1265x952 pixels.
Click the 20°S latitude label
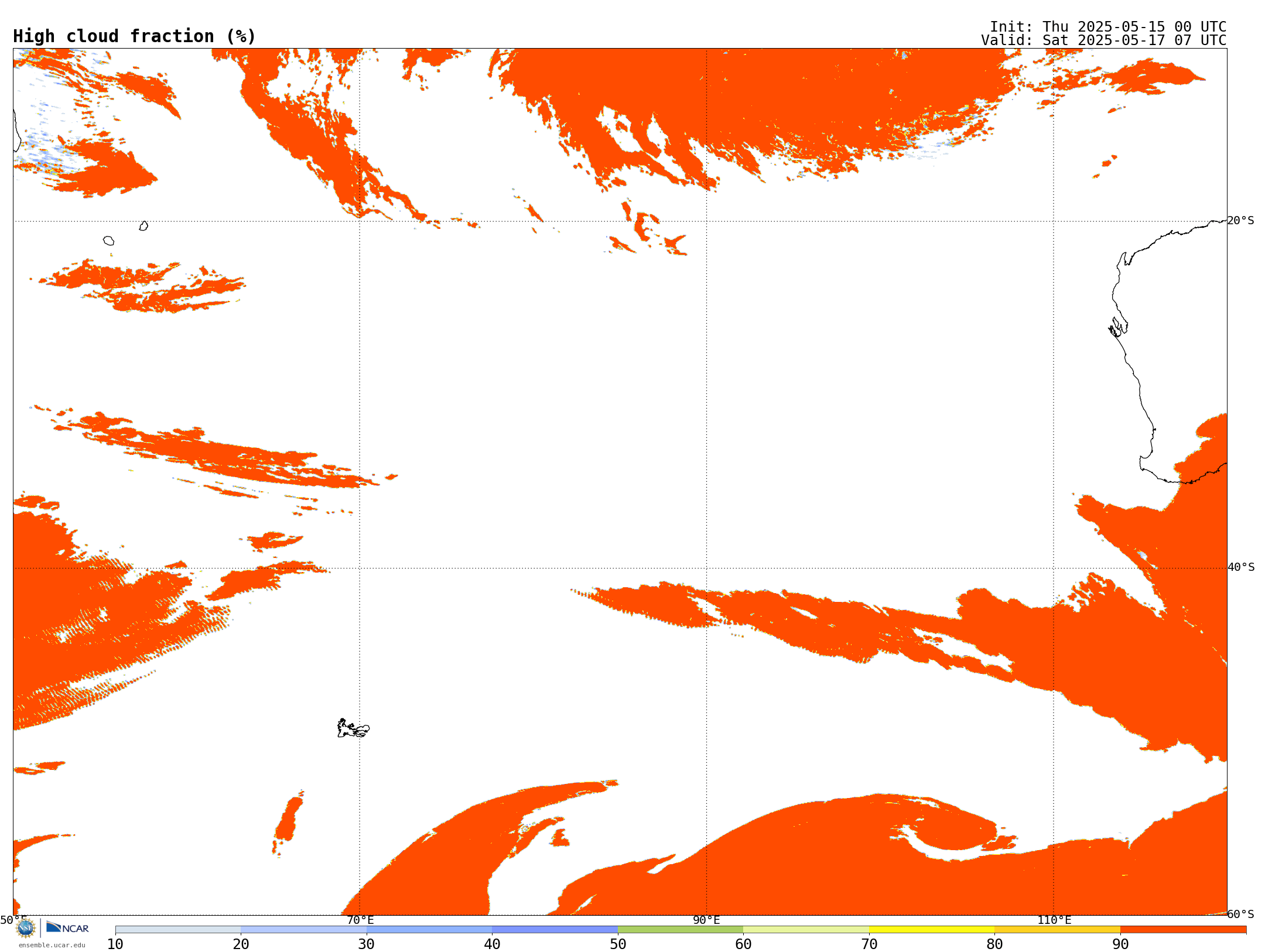tap(1241, 221)
